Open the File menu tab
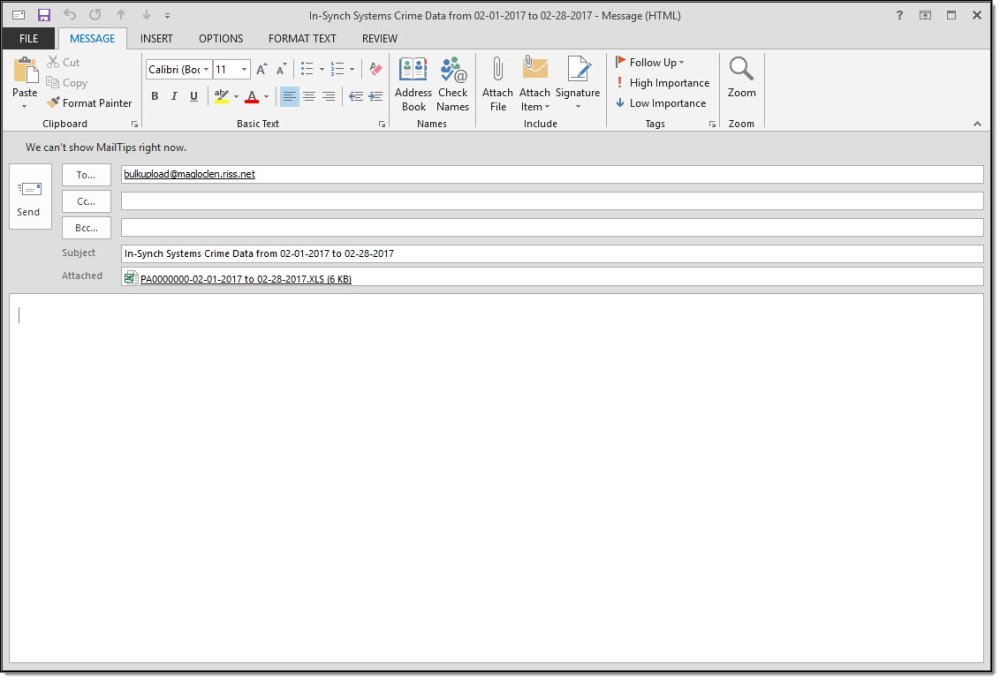The image size is (1000, 680). [29, 39]
